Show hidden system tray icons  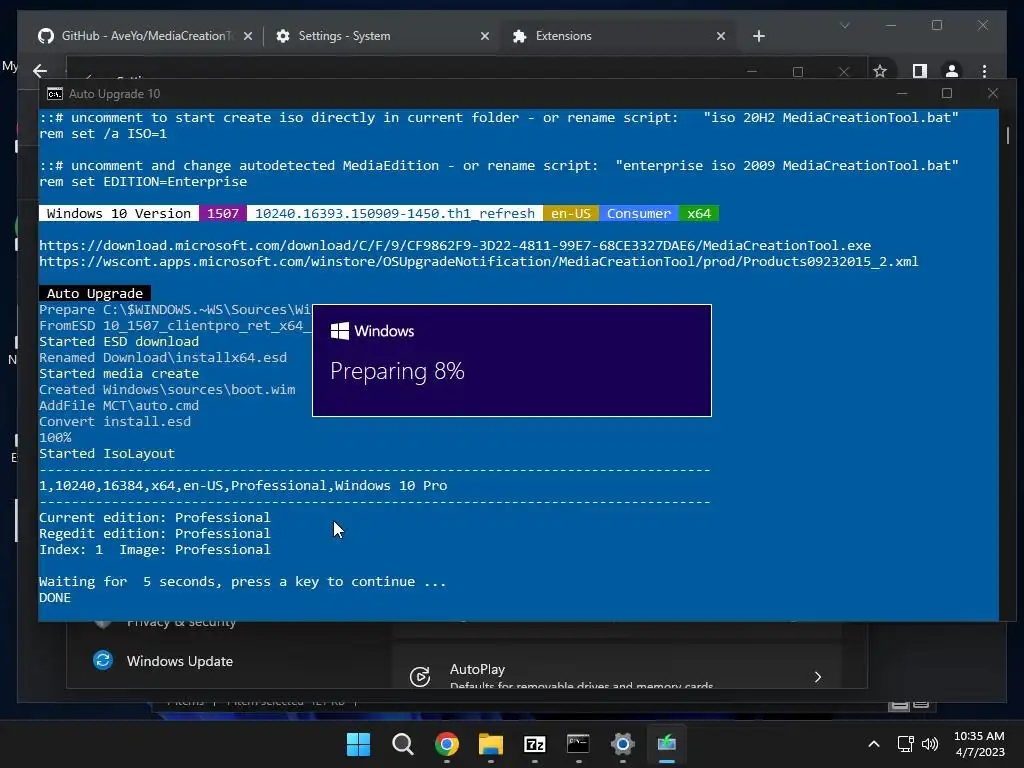[874, 744]
